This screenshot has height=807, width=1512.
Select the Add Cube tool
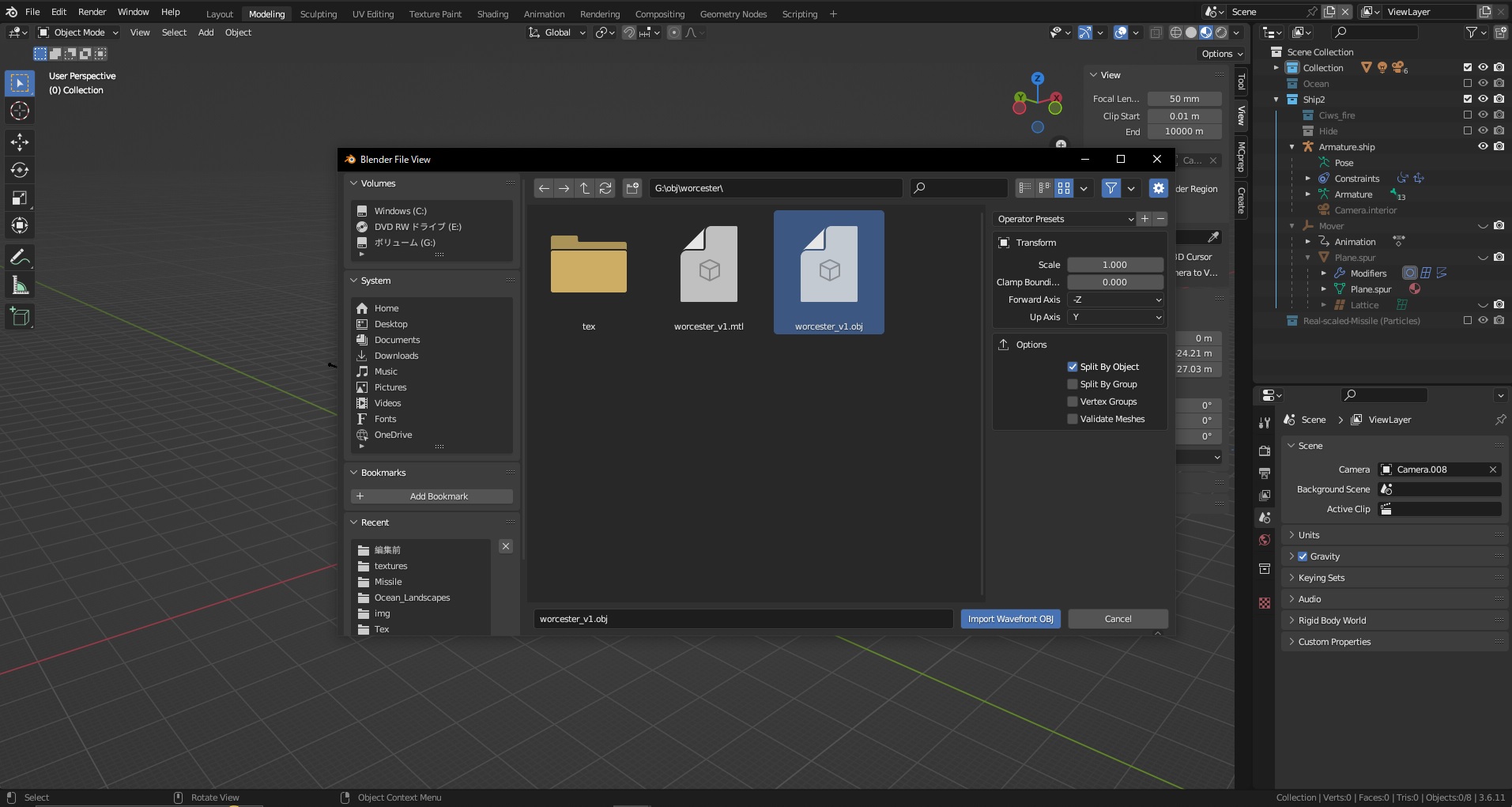20,317
